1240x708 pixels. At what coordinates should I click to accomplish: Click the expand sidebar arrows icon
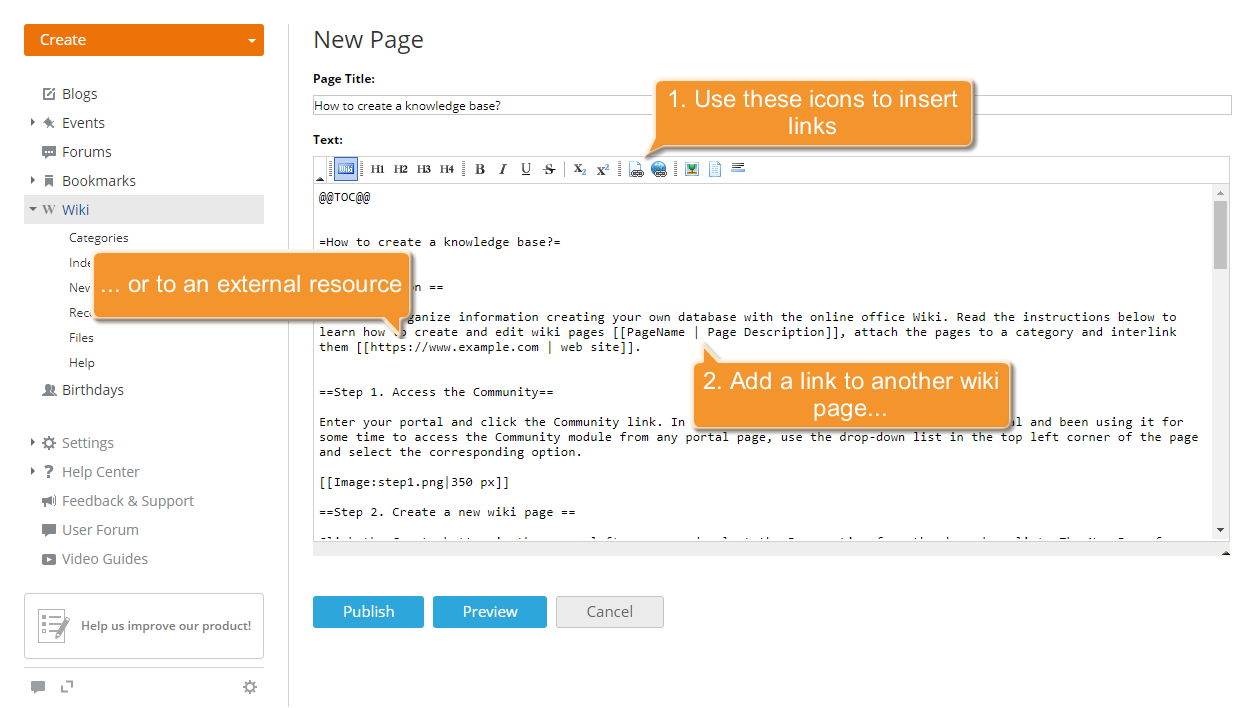pos(67,686)
